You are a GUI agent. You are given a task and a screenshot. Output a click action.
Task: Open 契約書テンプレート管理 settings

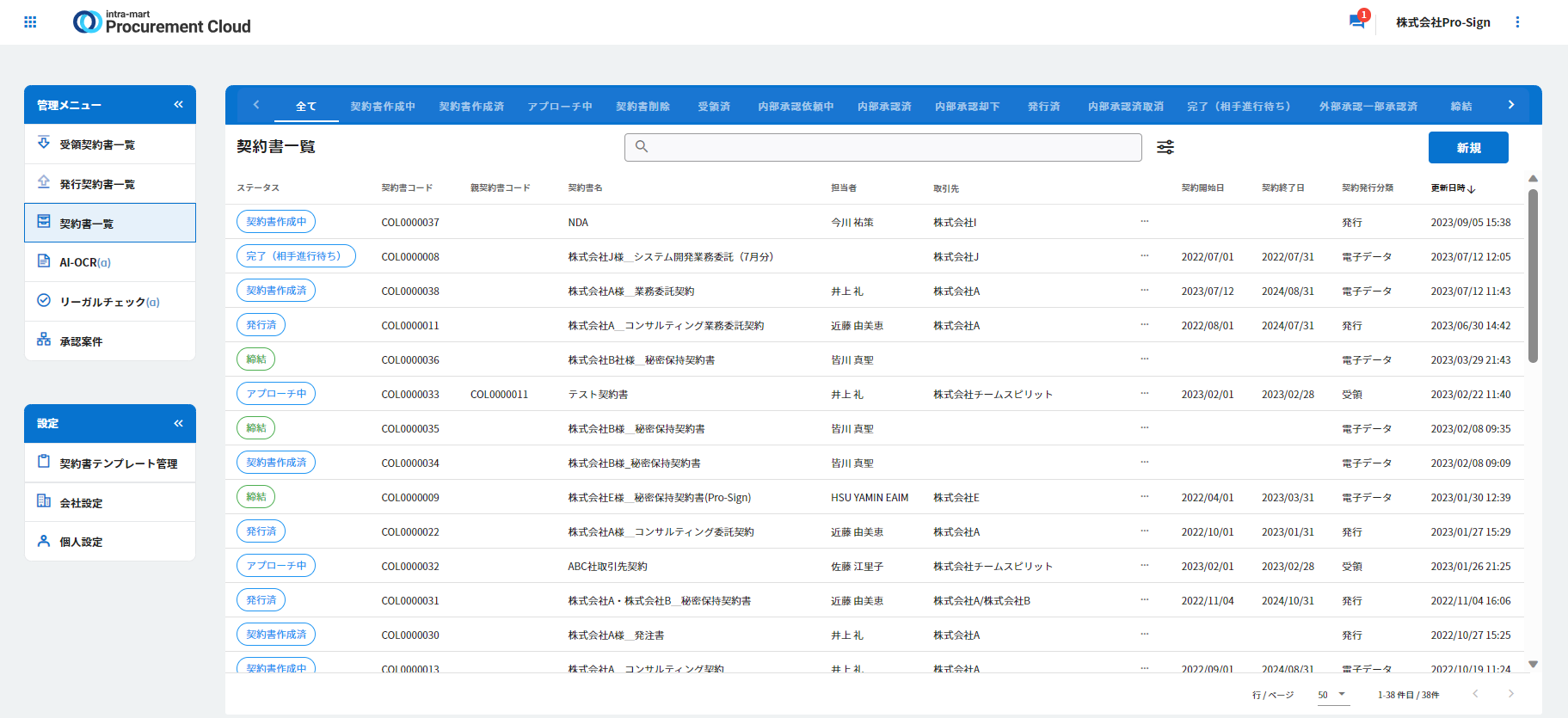pyautogui.click(x=110, y=463)
